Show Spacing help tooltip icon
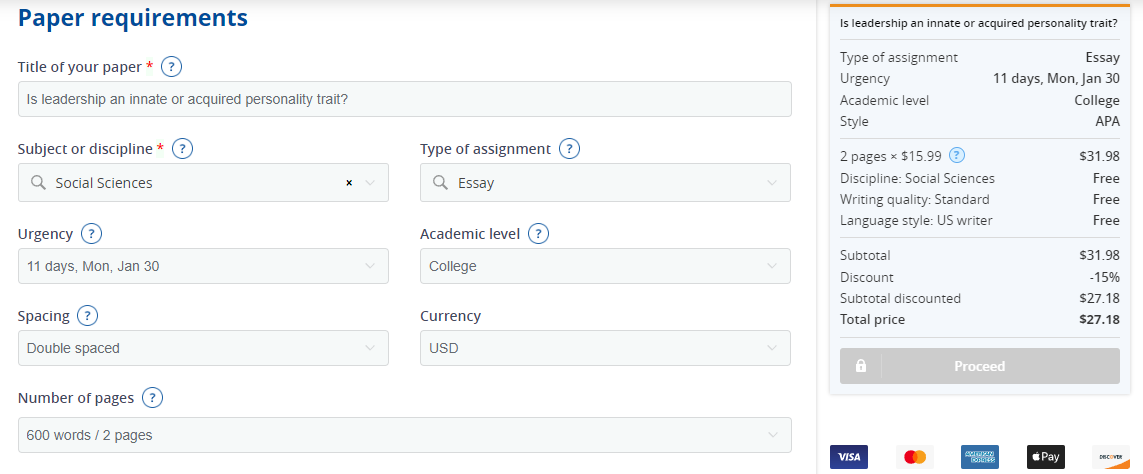1143x474 pixels. pos(87,316)
